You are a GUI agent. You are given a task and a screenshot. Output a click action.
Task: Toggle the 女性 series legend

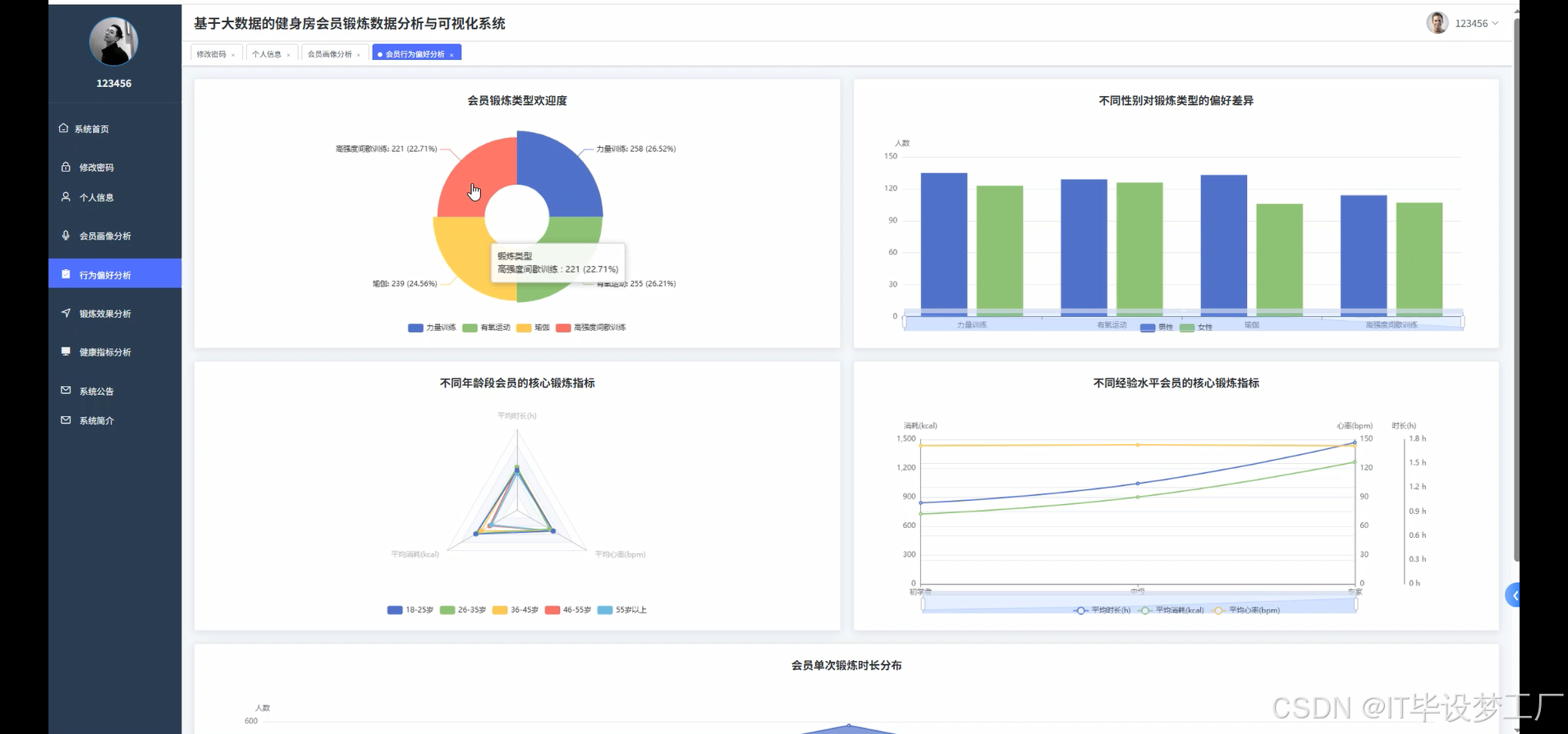1195,328
